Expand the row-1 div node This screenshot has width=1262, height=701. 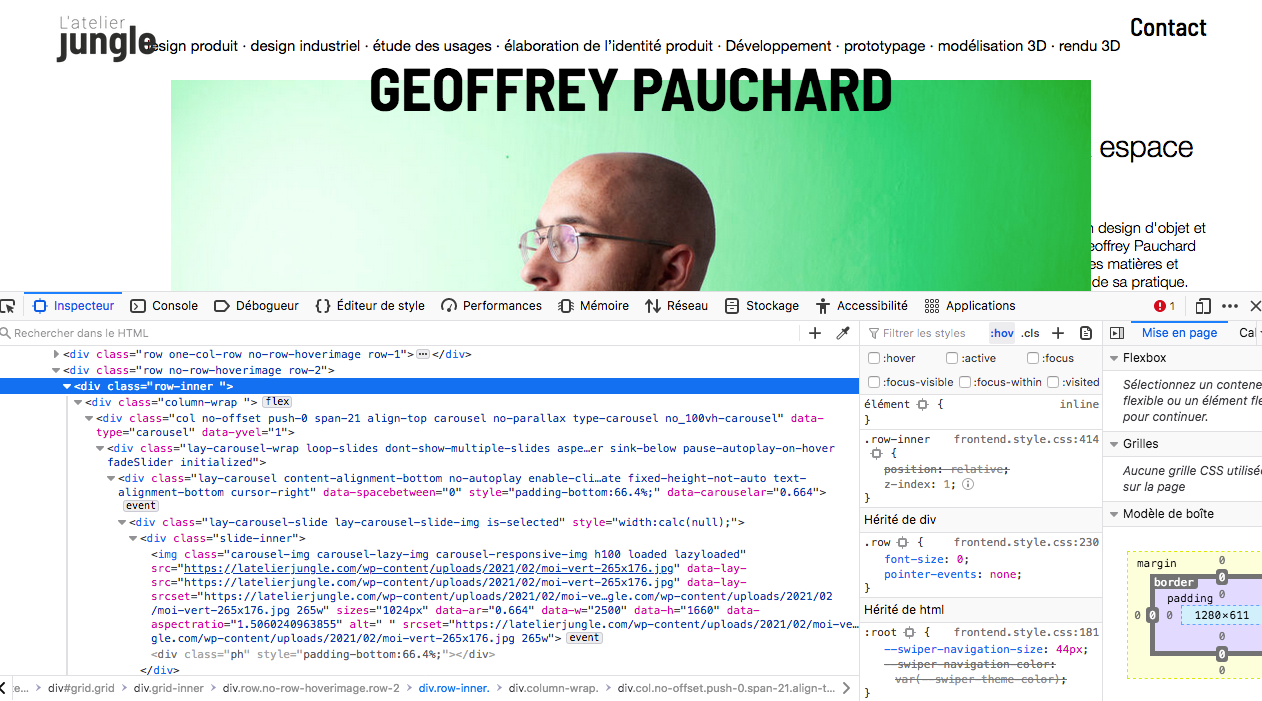tap(56, 354)
